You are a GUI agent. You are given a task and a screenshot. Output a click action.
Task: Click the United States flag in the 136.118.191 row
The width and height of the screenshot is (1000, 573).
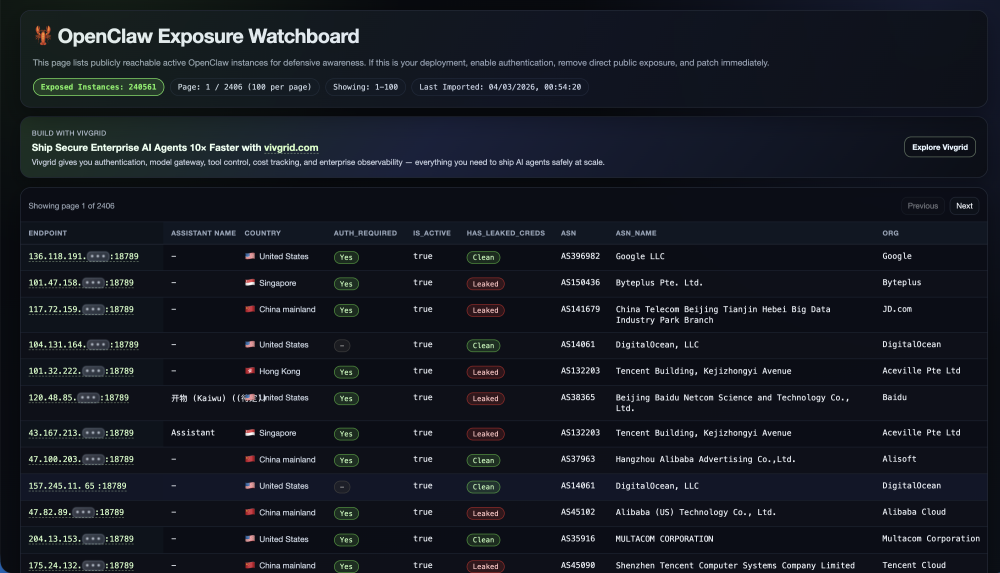click(x=250, y=256)
